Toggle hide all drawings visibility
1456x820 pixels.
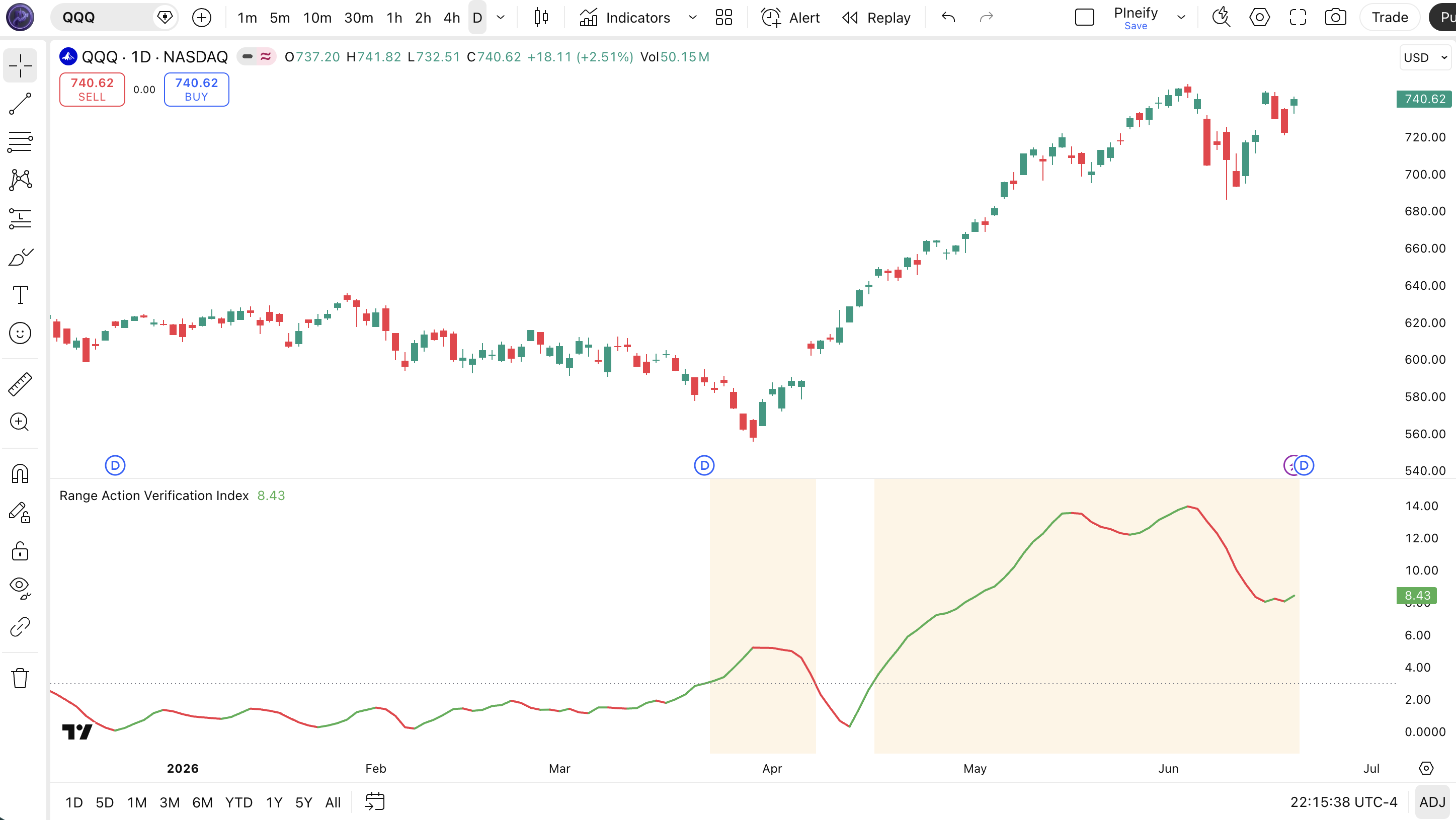(20, 588)
